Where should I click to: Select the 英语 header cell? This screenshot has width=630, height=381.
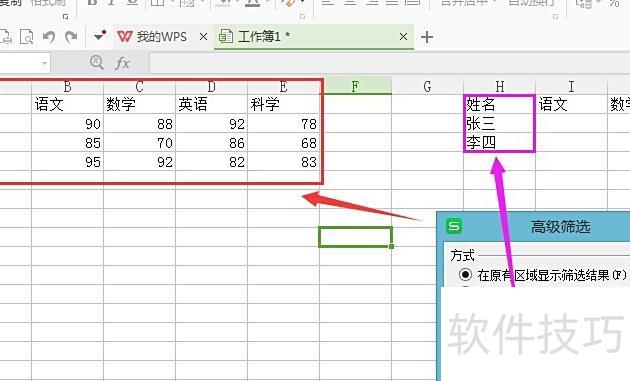pyautogui.click(x=211, y=104)
